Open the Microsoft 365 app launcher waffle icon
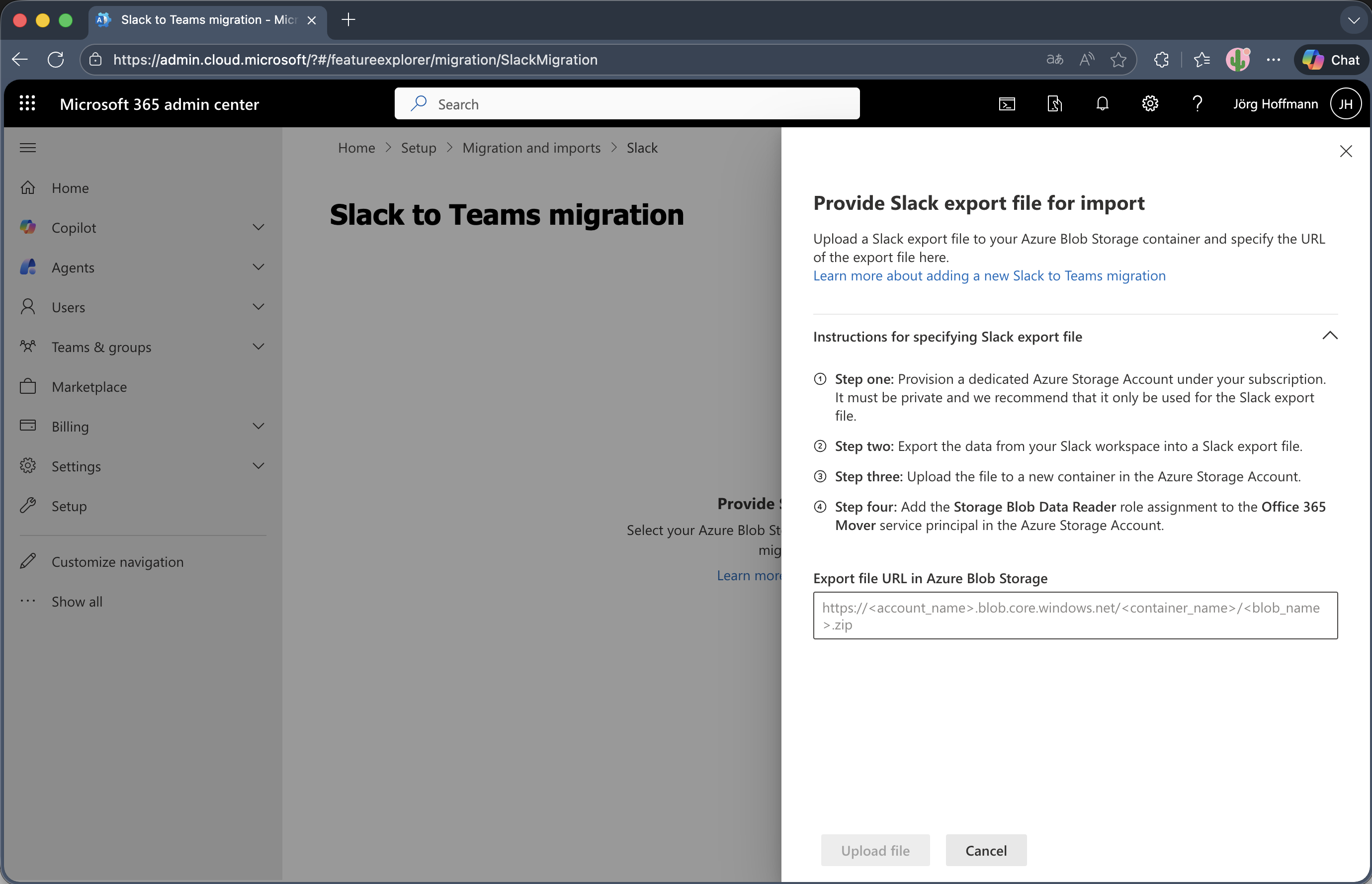 27,103
